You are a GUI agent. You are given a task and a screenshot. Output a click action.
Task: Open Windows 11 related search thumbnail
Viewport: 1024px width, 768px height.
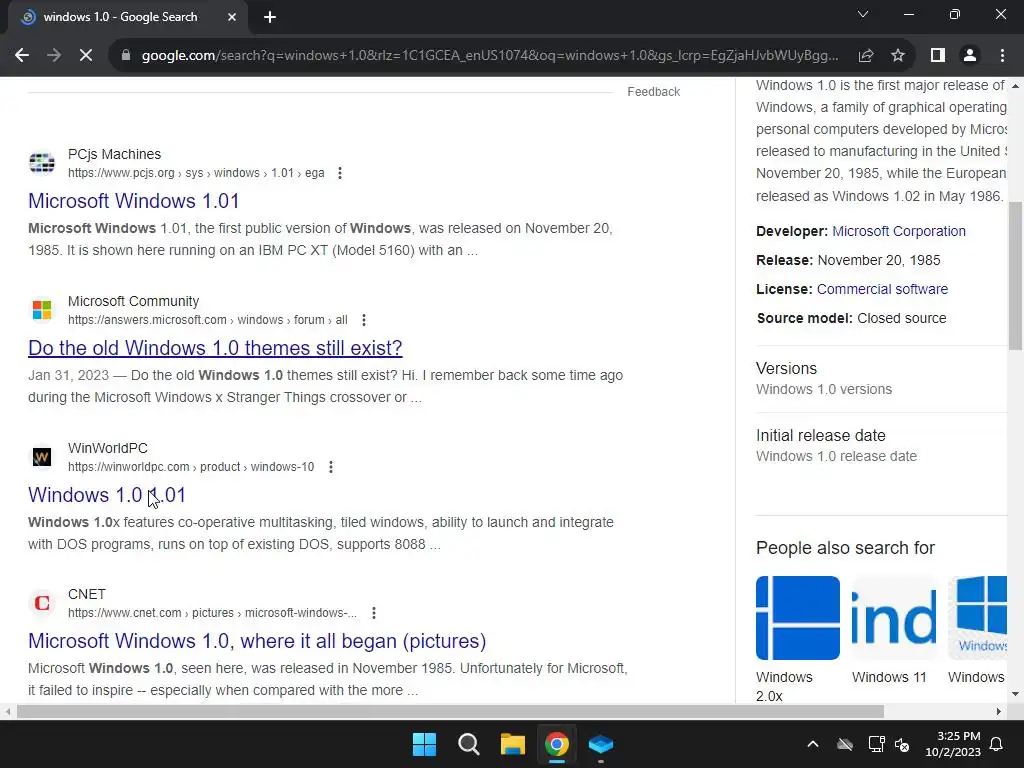pyautogui.click(x=893, y=618)
